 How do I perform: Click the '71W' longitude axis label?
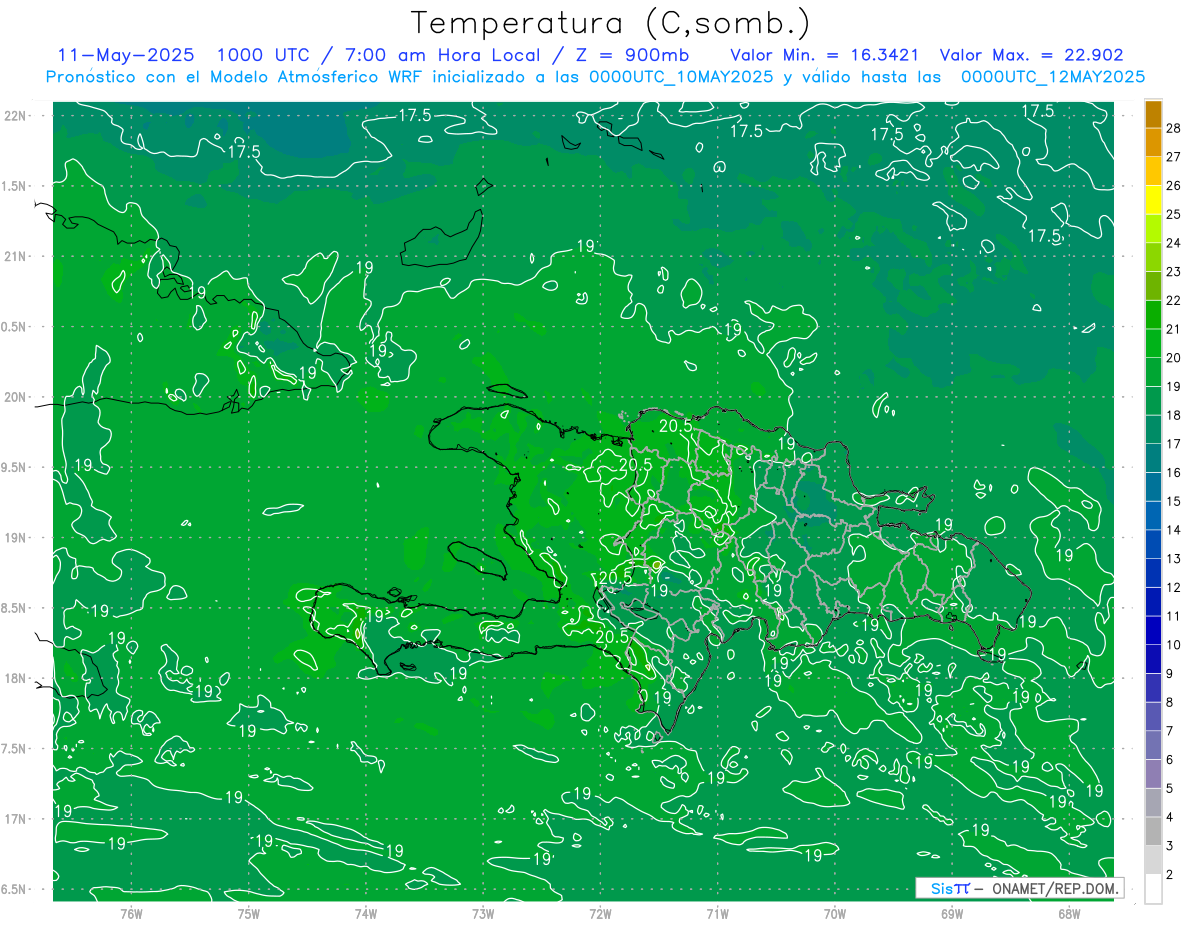tap(717, 914)
